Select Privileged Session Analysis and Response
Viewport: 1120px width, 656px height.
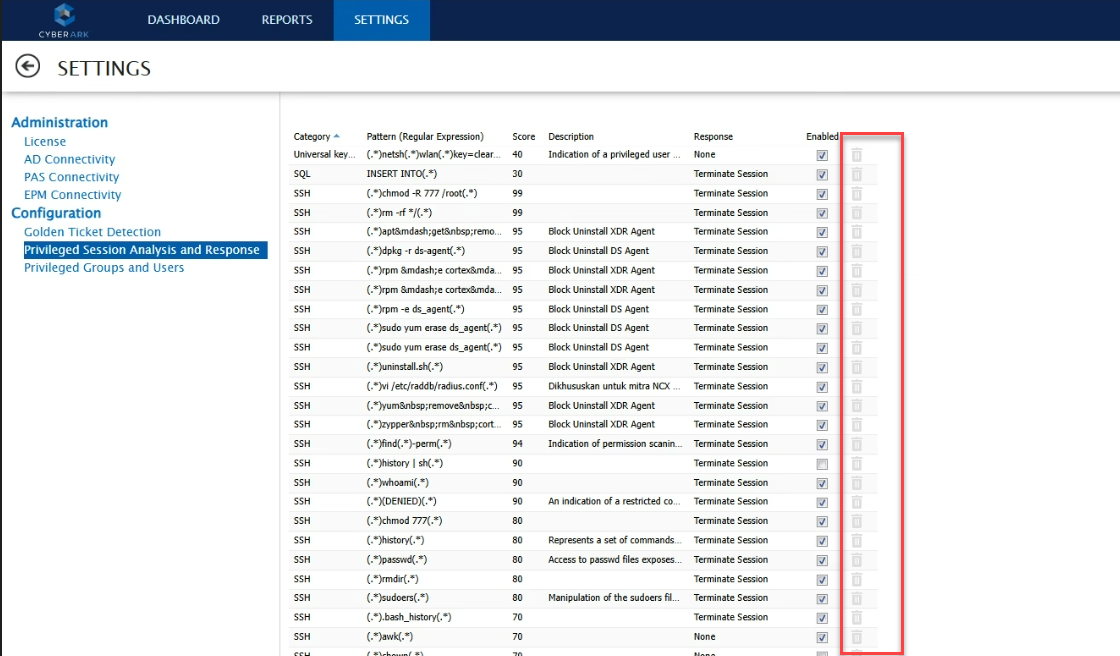point(145,249)
